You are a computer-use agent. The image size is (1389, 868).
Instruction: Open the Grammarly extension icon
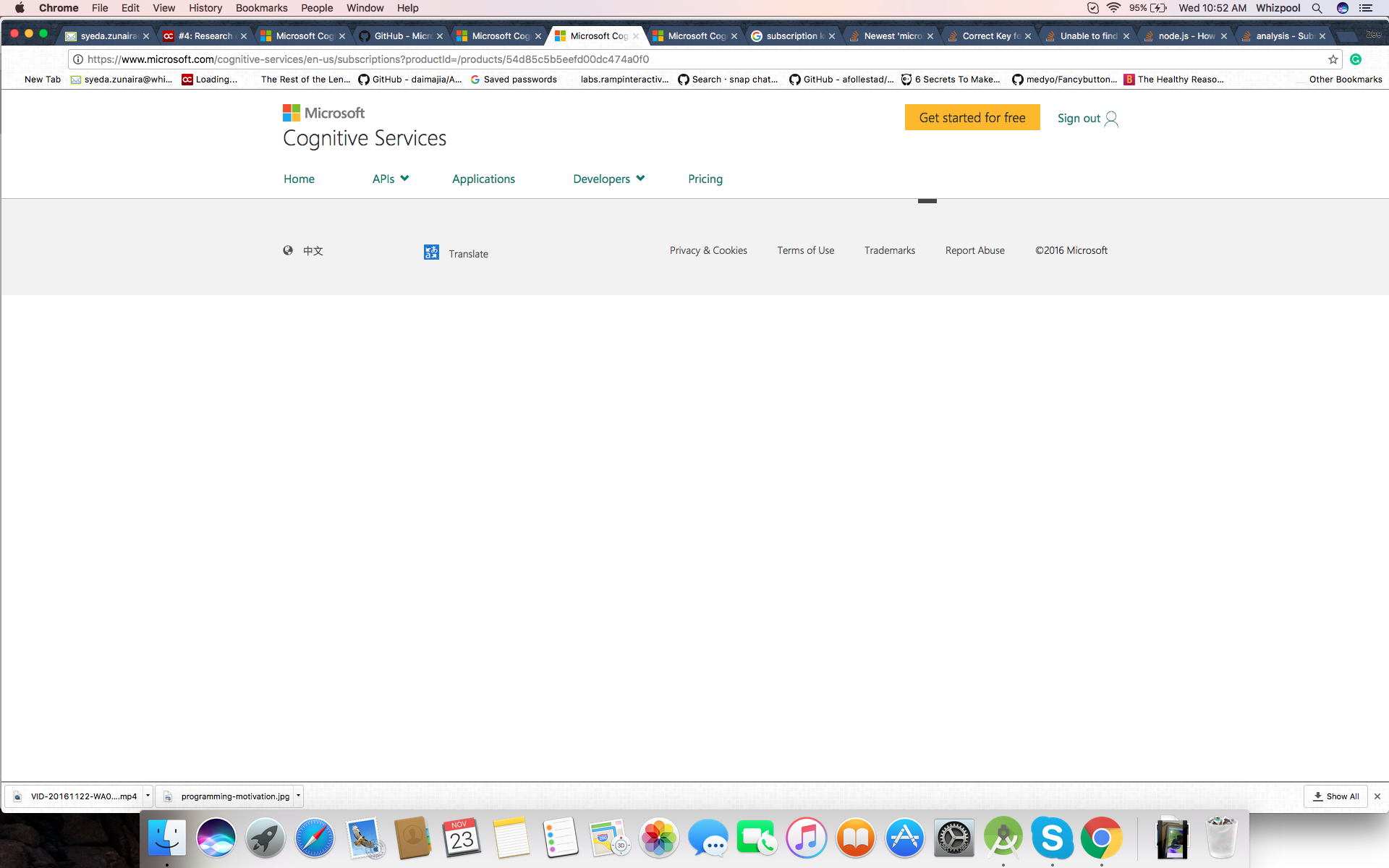(1356, 59)
